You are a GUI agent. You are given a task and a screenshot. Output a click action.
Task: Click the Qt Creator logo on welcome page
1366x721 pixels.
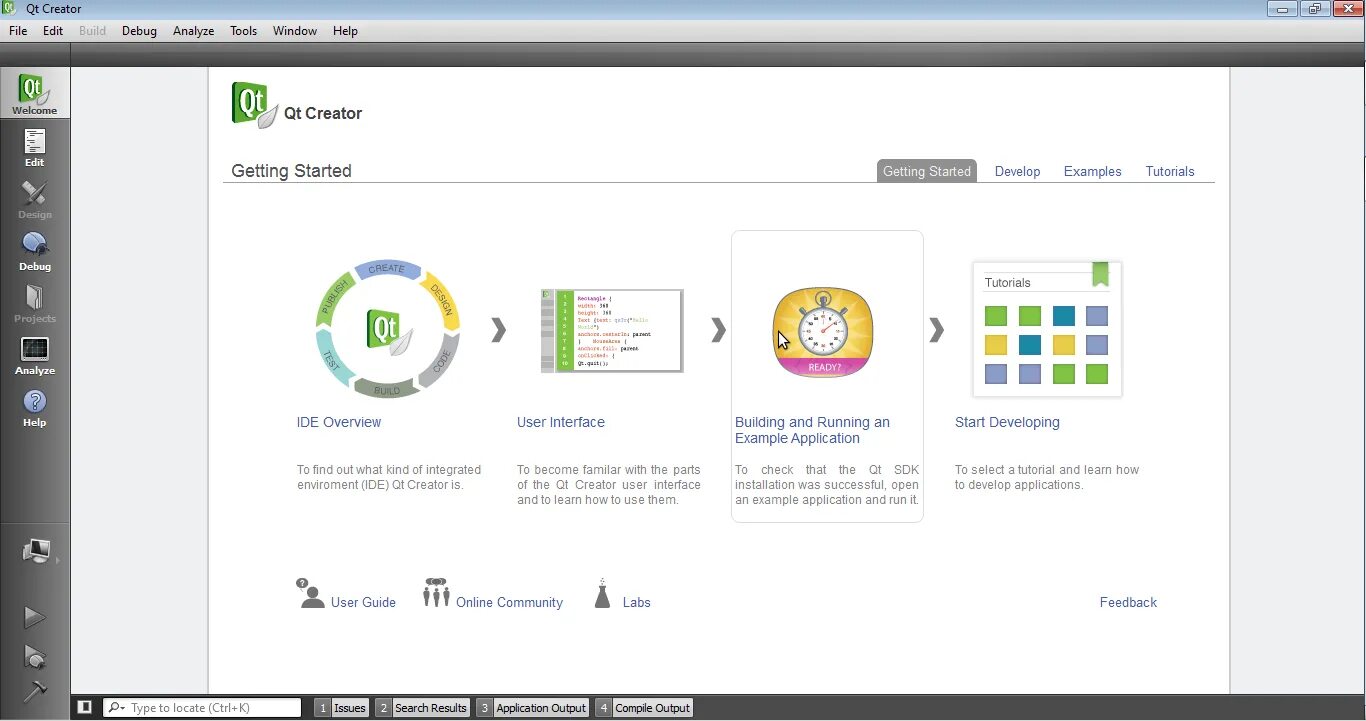click(x=255, y=105)
